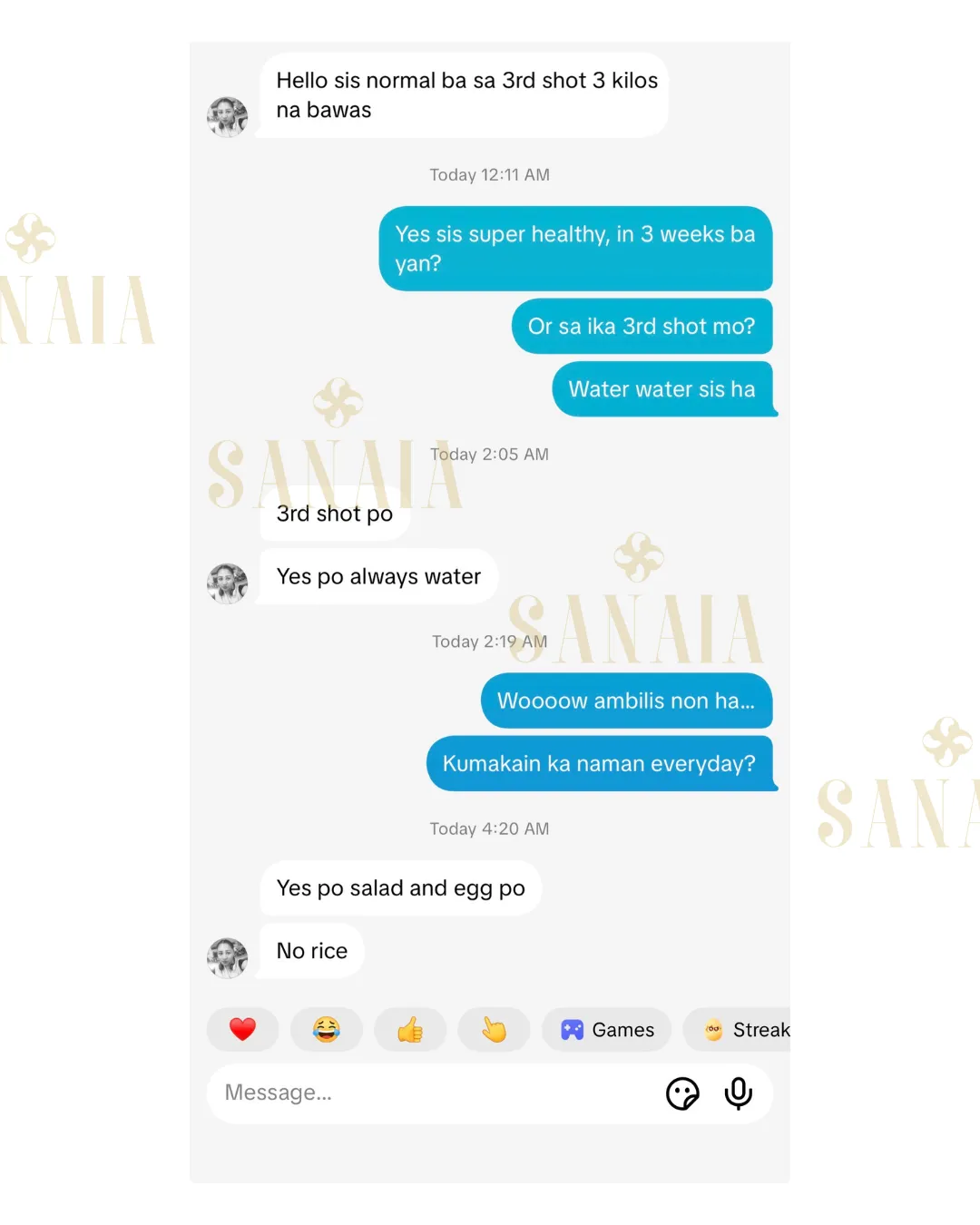The width and height of the screenshot is (980, 1225).
Task: Open the Games chip
Action: (607, 1029)
